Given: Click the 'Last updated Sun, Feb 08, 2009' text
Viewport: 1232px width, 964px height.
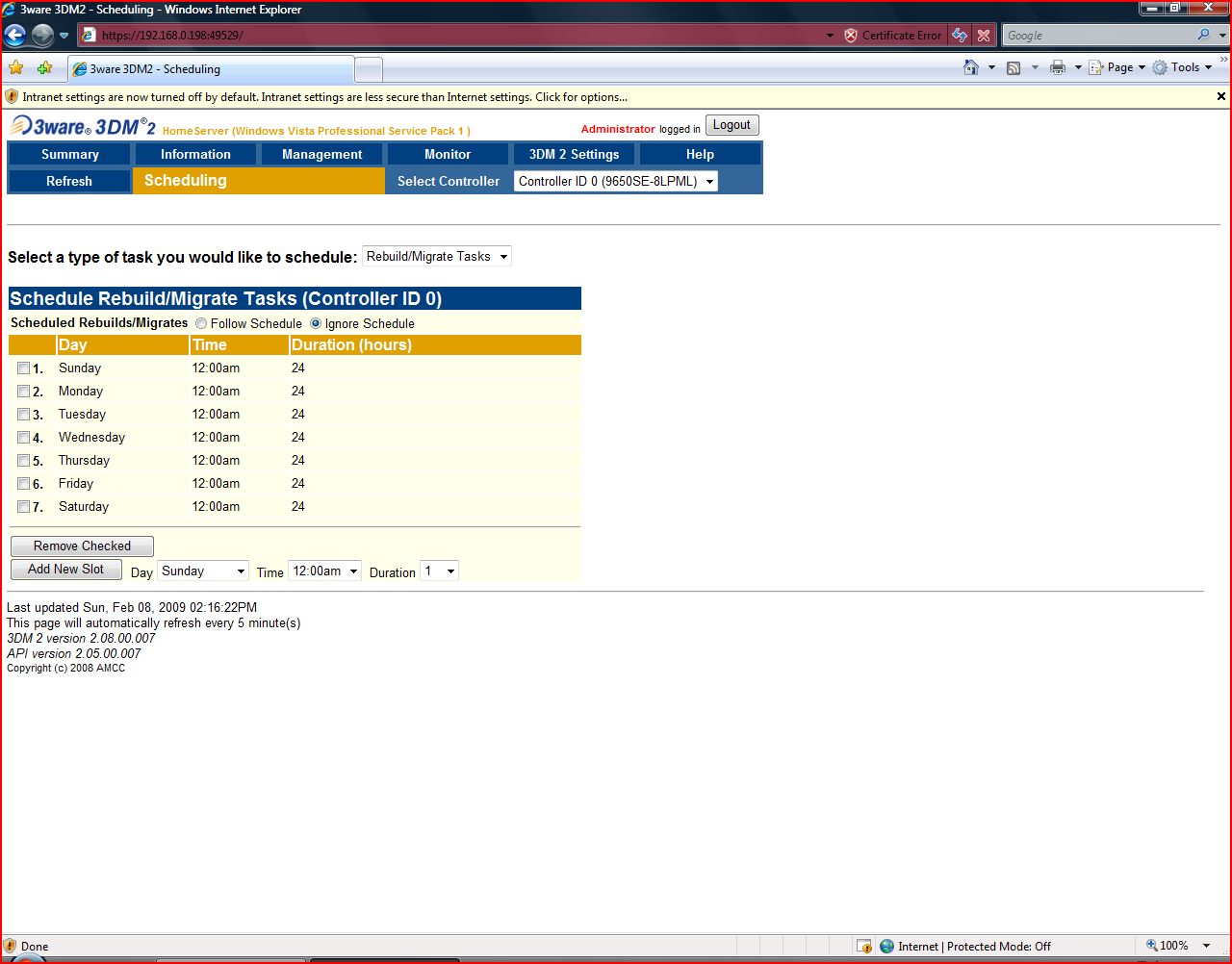Looking at the screenshot, I should pyautogui.click(x=132, y=607).
